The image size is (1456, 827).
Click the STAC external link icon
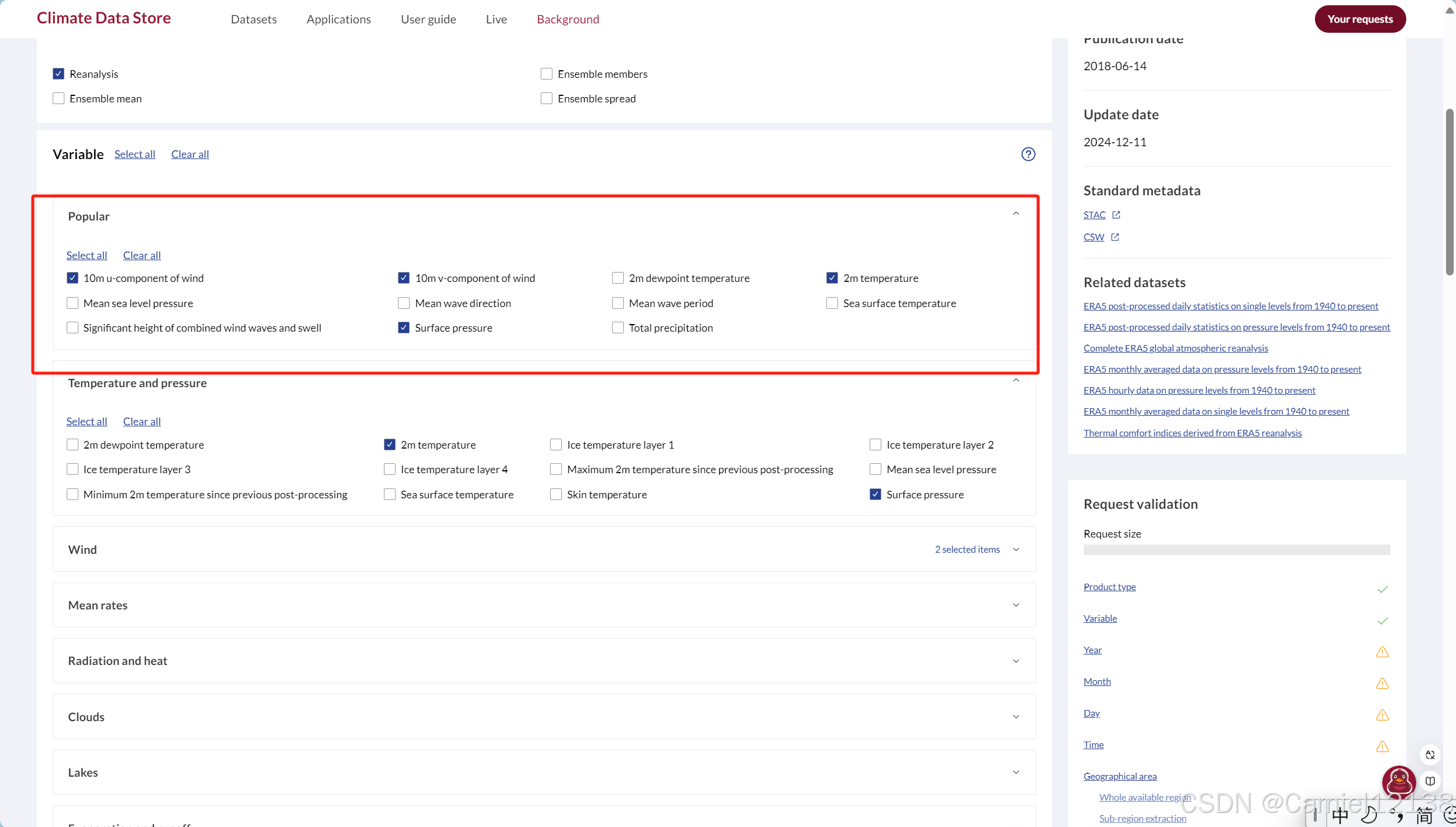(1116, 215)
